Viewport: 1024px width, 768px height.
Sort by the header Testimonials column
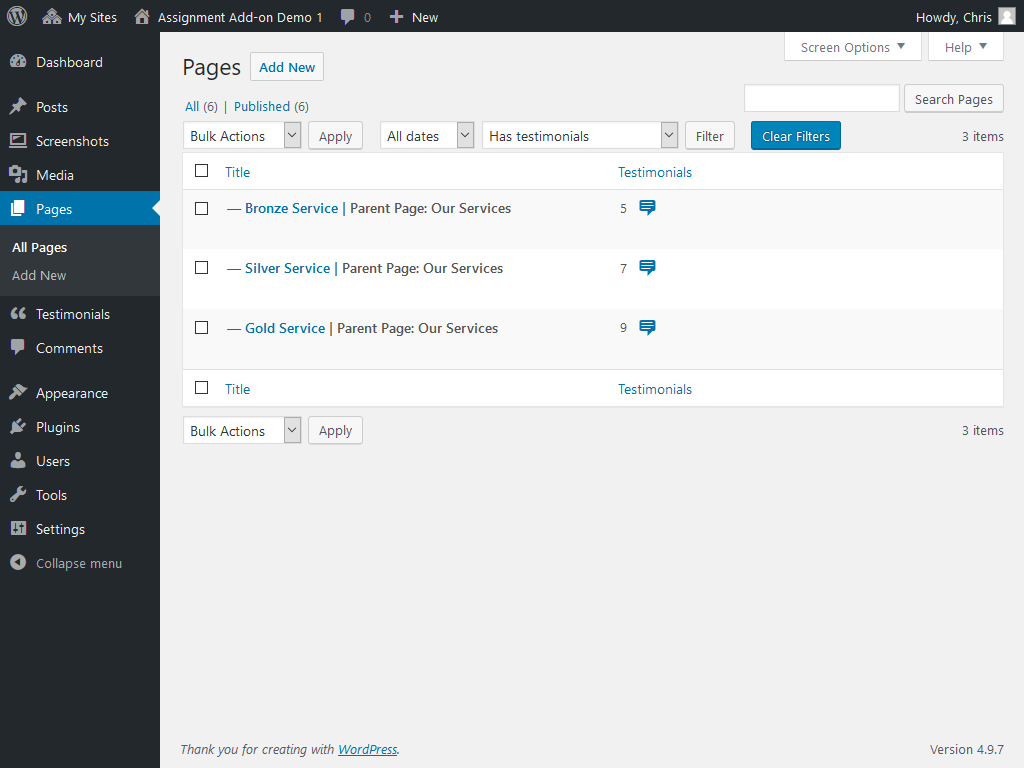pyautogui.click(x=655, y=172)
